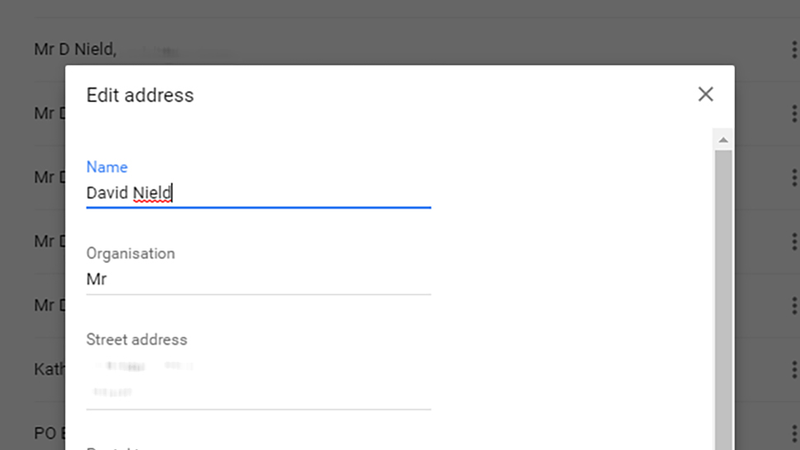Close the Edit address dialog

pyautogui.click(x=706, y=94)
